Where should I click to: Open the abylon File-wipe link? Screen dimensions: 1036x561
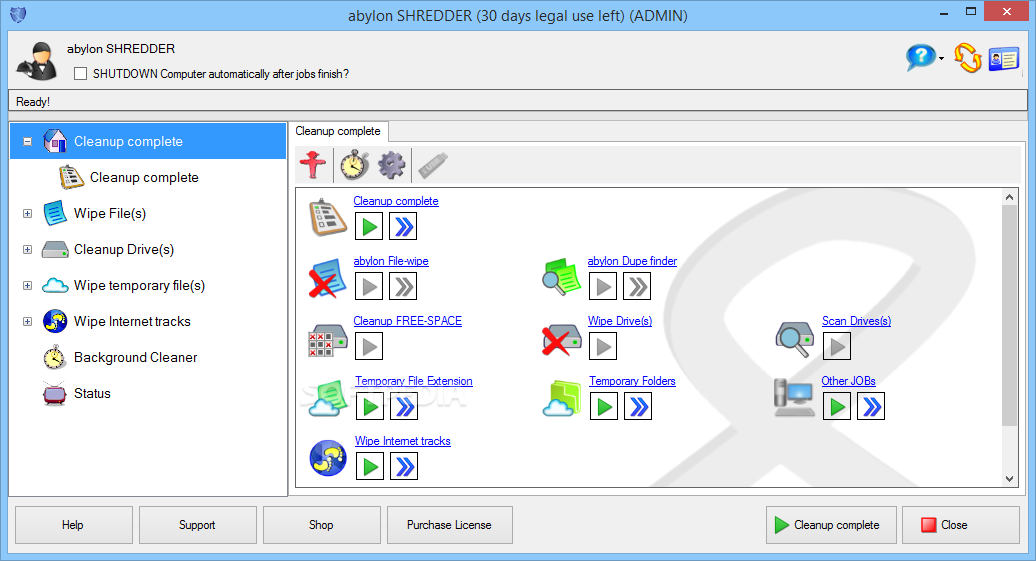click(x=390, y=261)
